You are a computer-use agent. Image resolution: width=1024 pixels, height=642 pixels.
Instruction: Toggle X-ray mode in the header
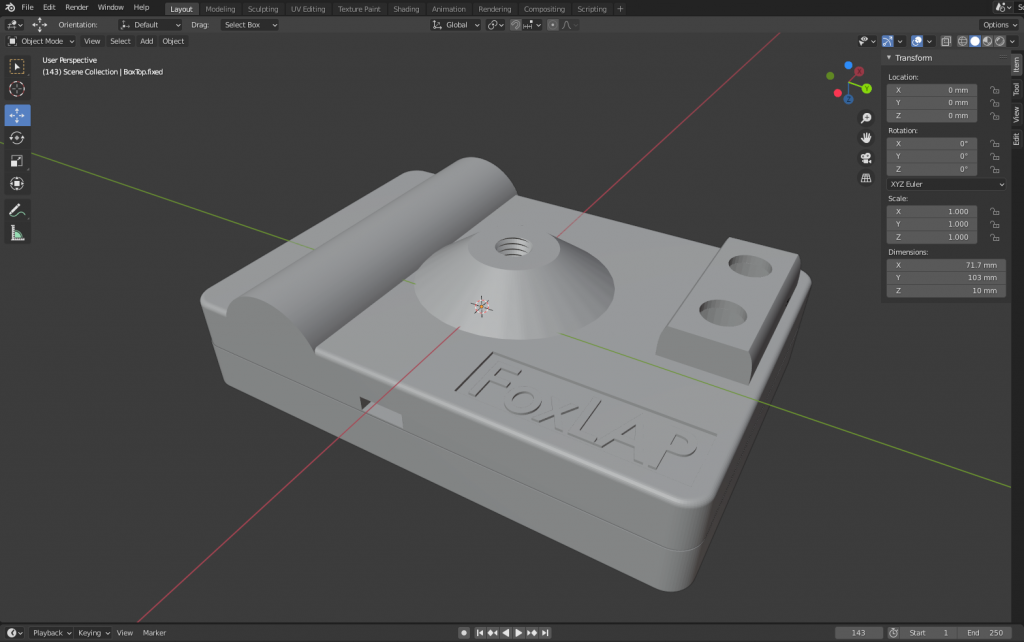coord(946,41)
